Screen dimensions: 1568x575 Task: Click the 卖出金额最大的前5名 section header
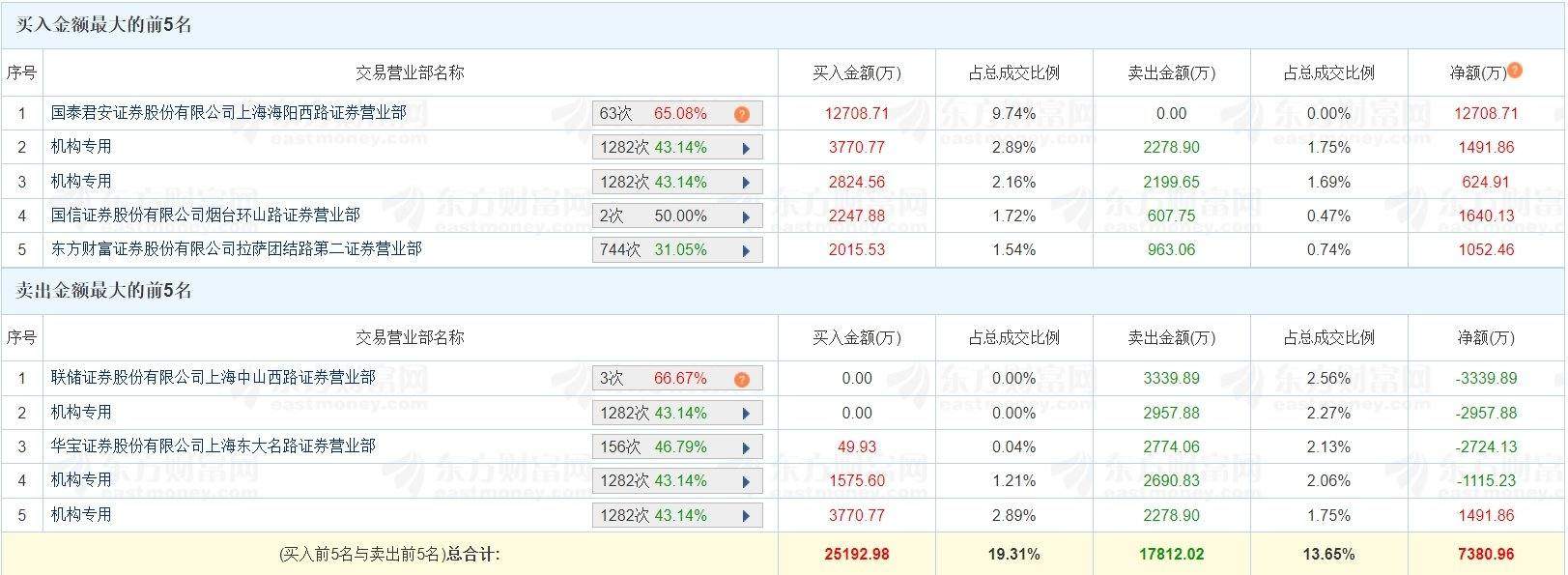click(104, 291)
